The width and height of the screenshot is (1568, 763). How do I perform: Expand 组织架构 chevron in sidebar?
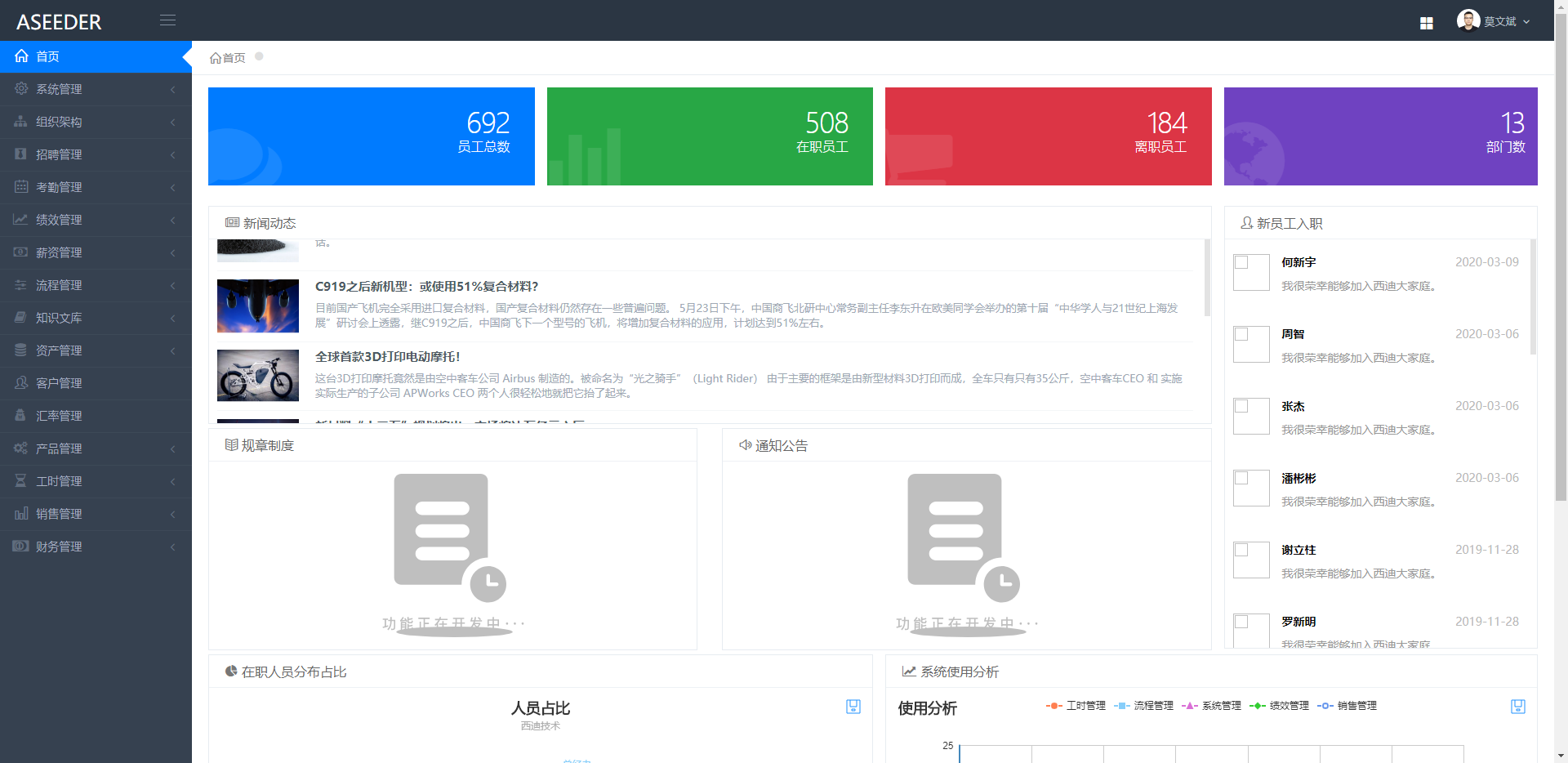click(173, 122)
